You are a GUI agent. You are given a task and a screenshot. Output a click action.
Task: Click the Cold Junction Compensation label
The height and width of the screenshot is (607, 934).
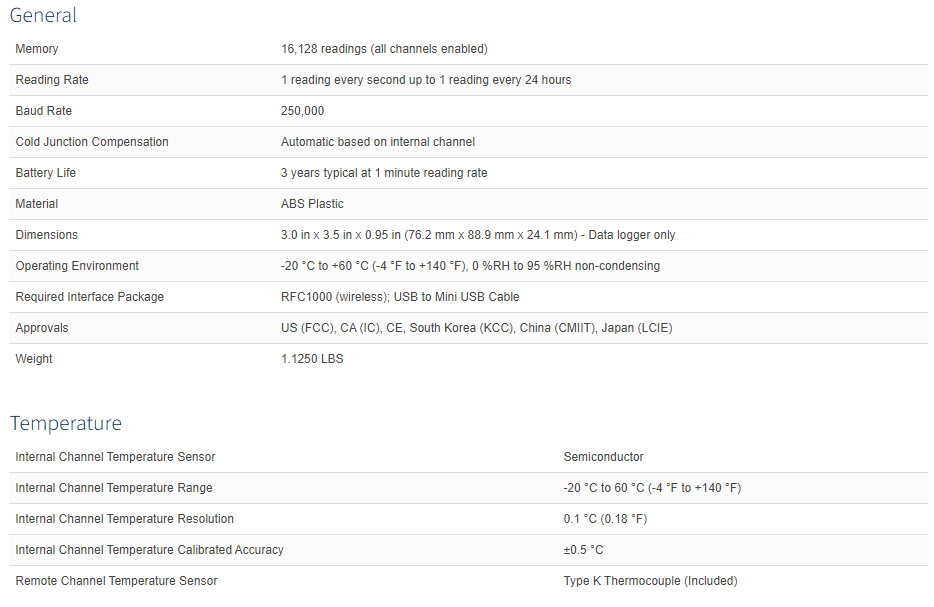92,142
